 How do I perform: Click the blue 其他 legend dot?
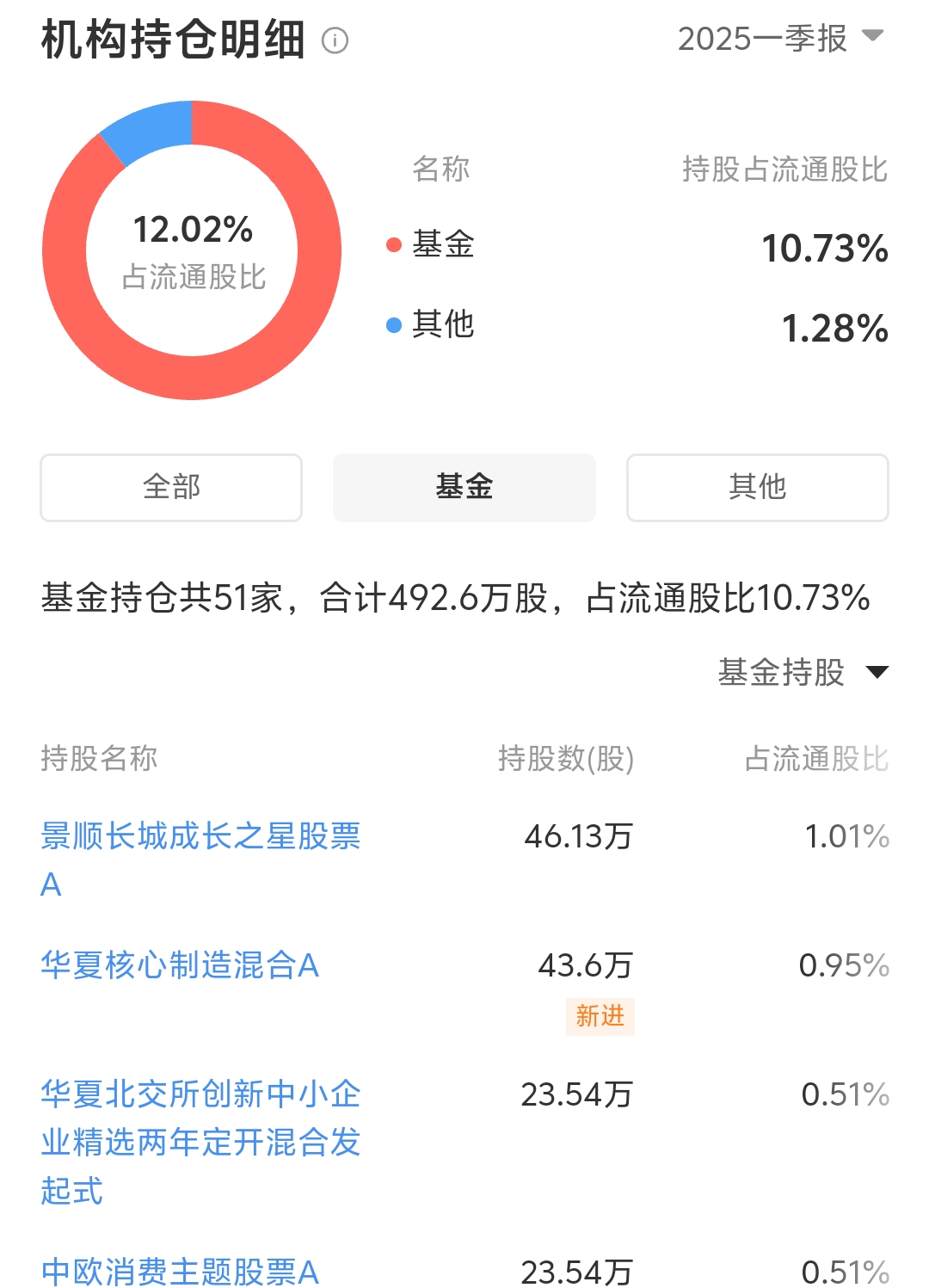point(394,325)
